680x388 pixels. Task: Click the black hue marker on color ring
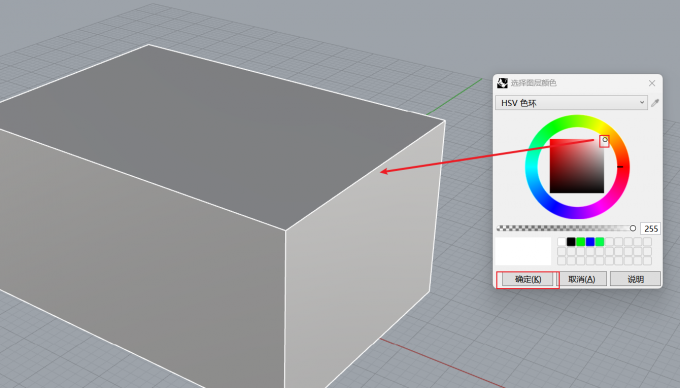pyautogui.click(x=620, y=167)
